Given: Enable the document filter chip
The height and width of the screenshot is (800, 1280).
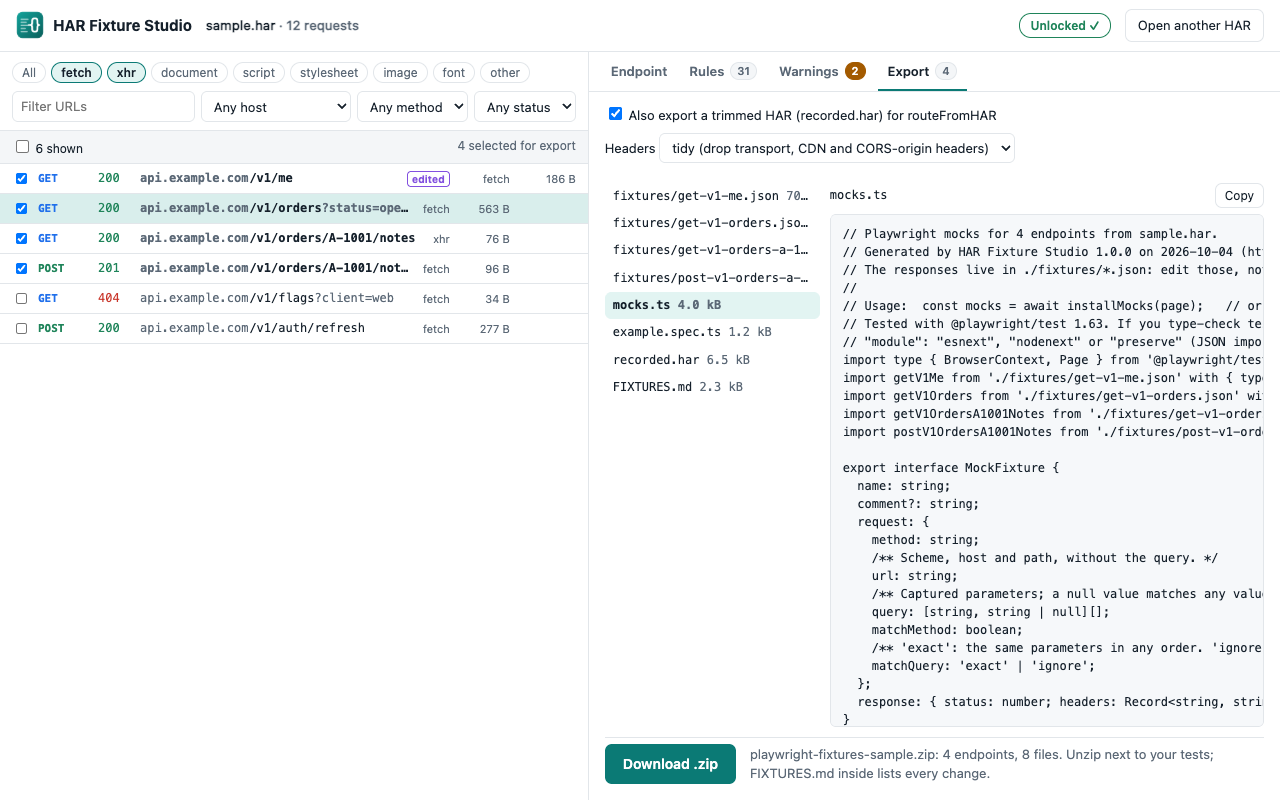Looking at the screenshot, I should click(189, 72).
